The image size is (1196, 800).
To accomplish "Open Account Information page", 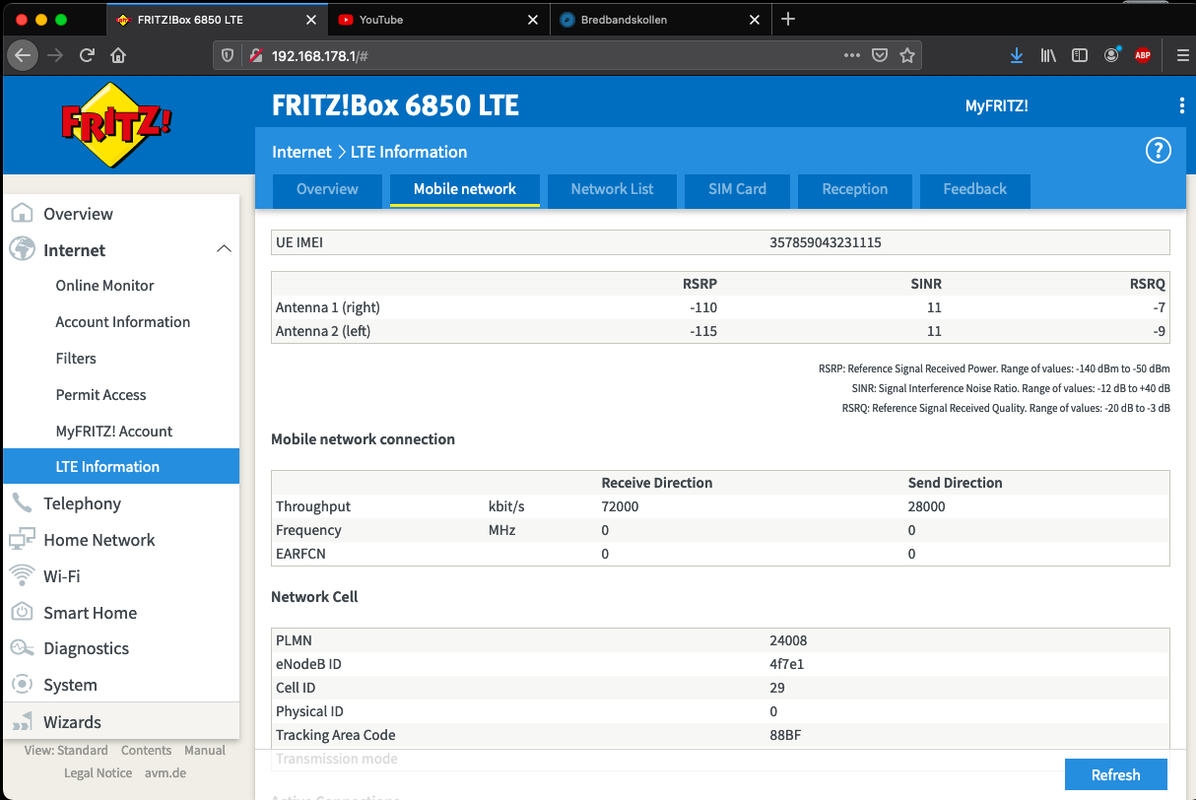I will coord(123,322).
